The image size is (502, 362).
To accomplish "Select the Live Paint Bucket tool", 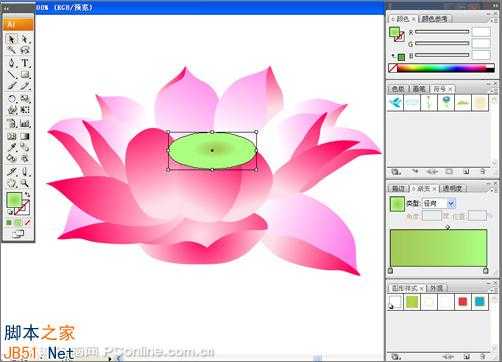I will coord(11,158).
